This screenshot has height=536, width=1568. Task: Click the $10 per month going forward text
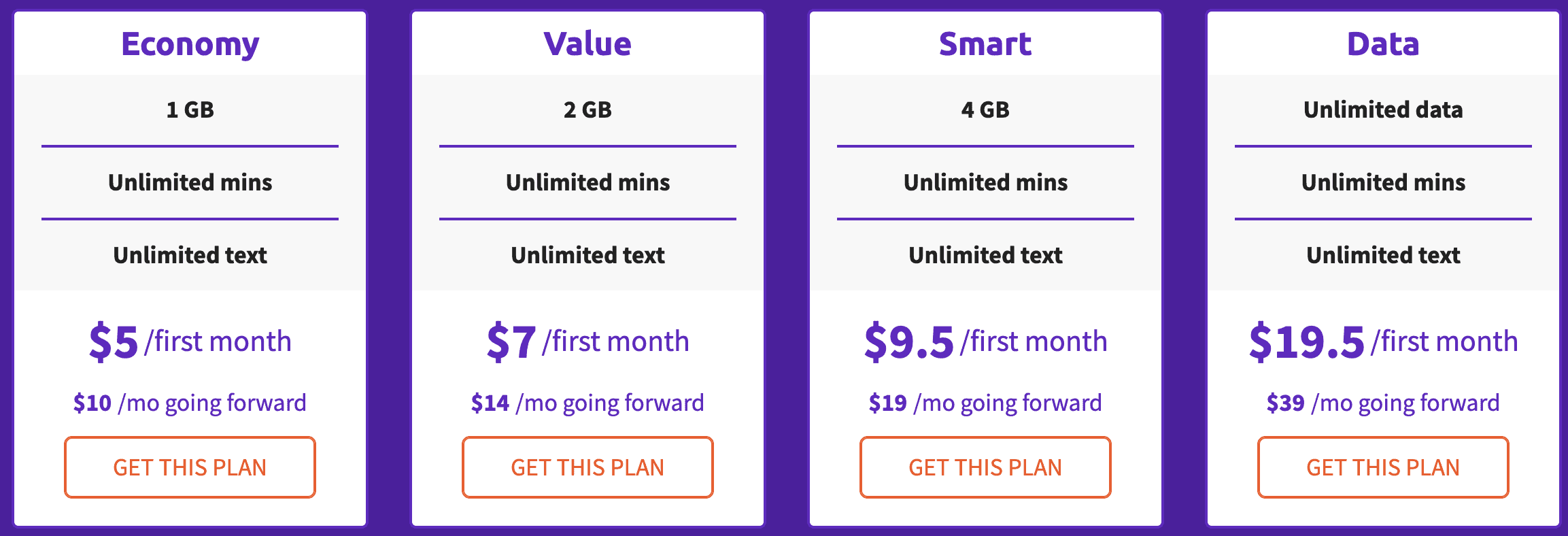189,403
